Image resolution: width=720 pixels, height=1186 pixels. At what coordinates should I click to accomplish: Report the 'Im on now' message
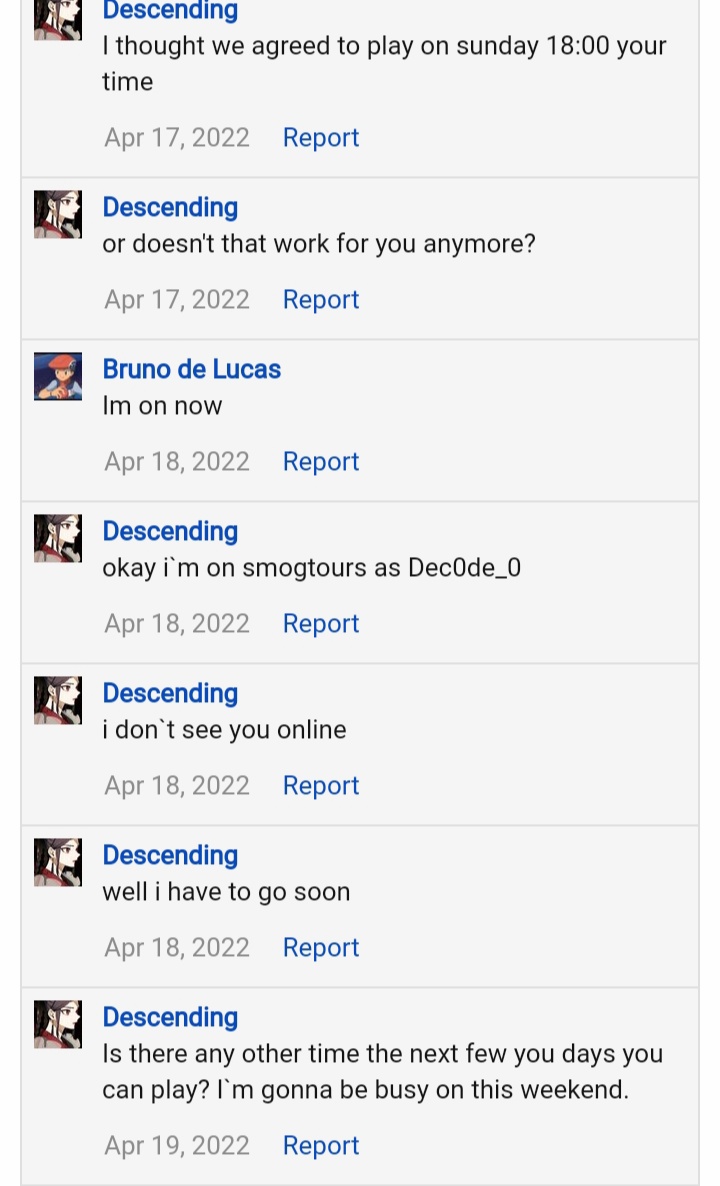pos(321,461)
